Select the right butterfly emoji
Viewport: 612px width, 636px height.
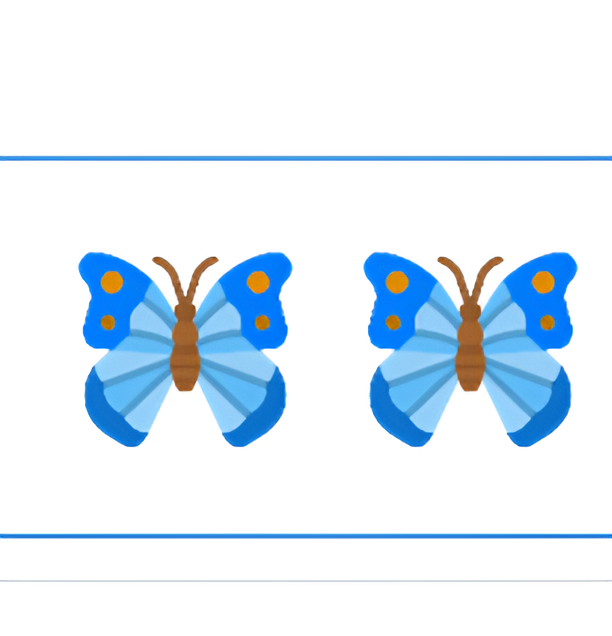pyautogui.click(x=470, y=350)
